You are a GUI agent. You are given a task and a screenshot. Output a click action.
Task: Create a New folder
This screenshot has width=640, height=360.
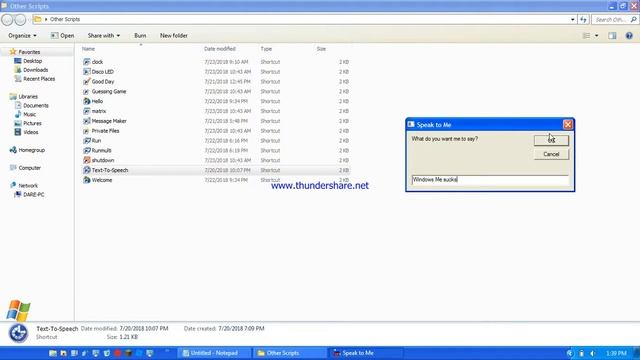click(x=174, y=36)
